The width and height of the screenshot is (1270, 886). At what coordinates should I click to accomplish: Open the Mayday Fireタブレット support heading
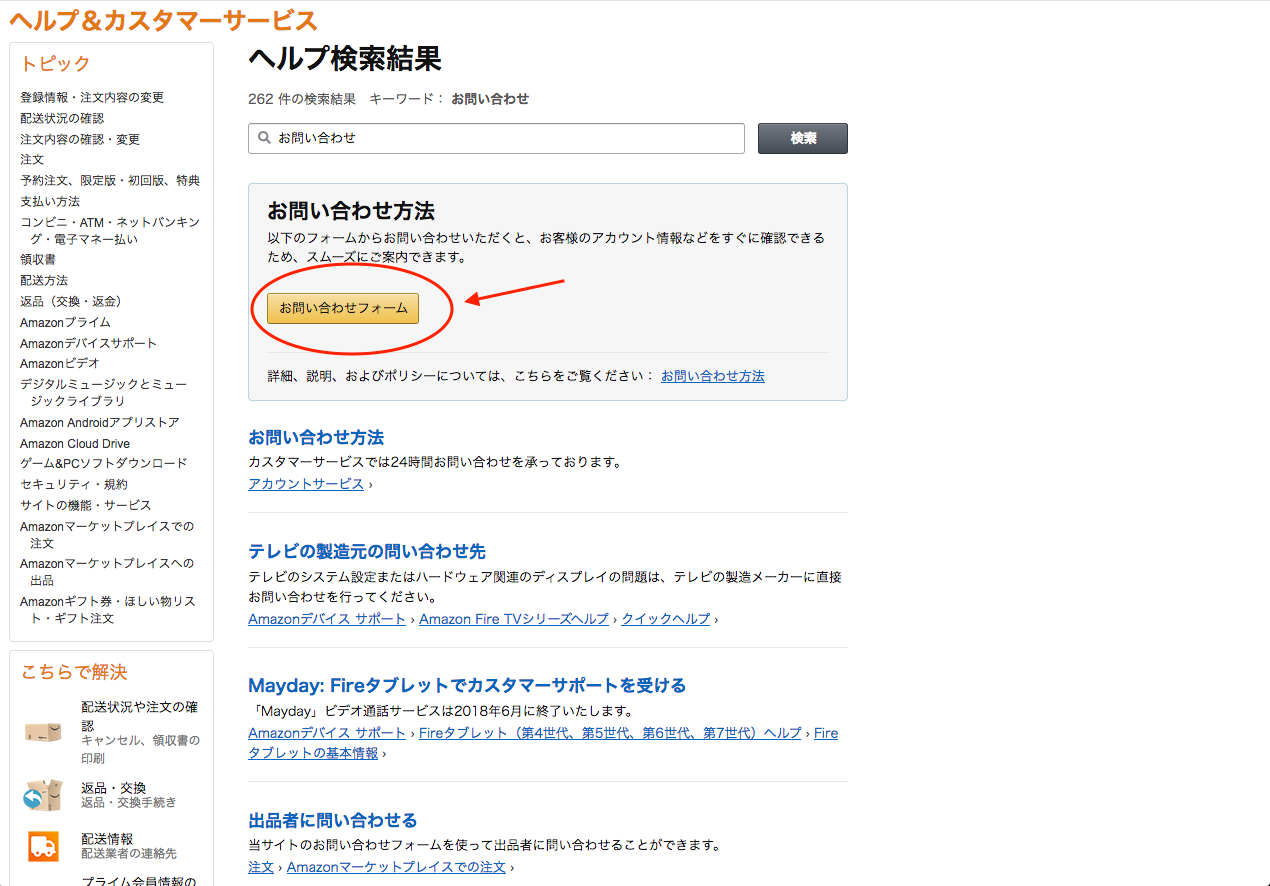pos(466,685)
